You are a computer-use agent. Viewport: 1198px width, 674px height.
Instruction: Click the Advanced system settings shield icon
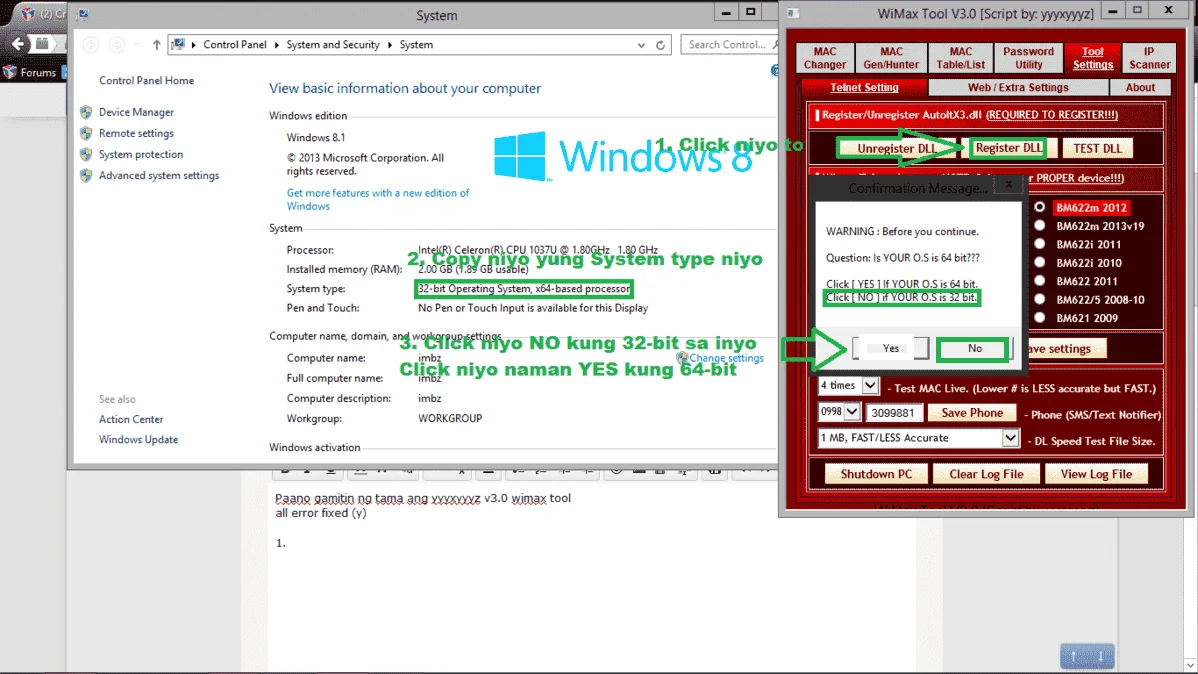[86, 176]
